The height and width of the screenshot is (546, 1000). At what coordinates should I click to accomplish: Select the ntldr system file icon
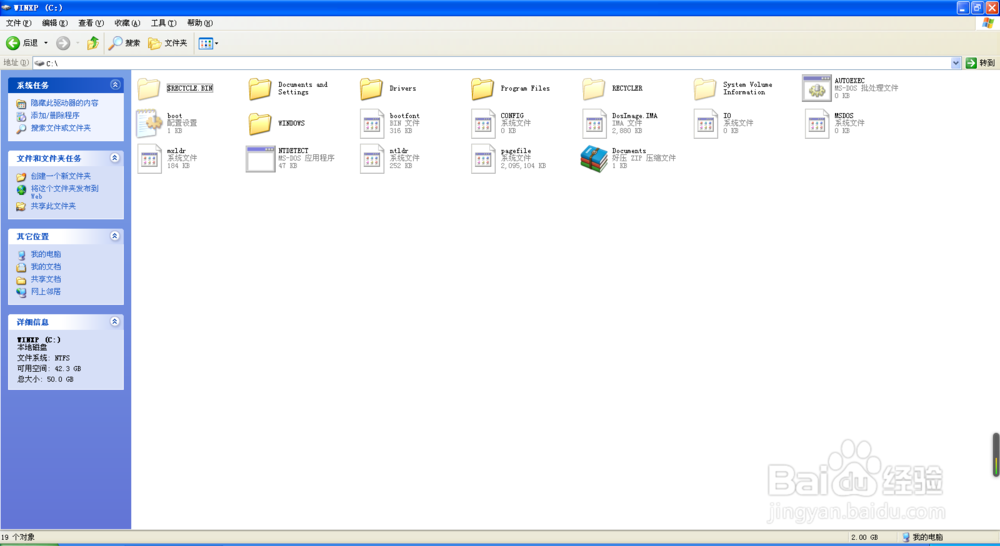372,159
